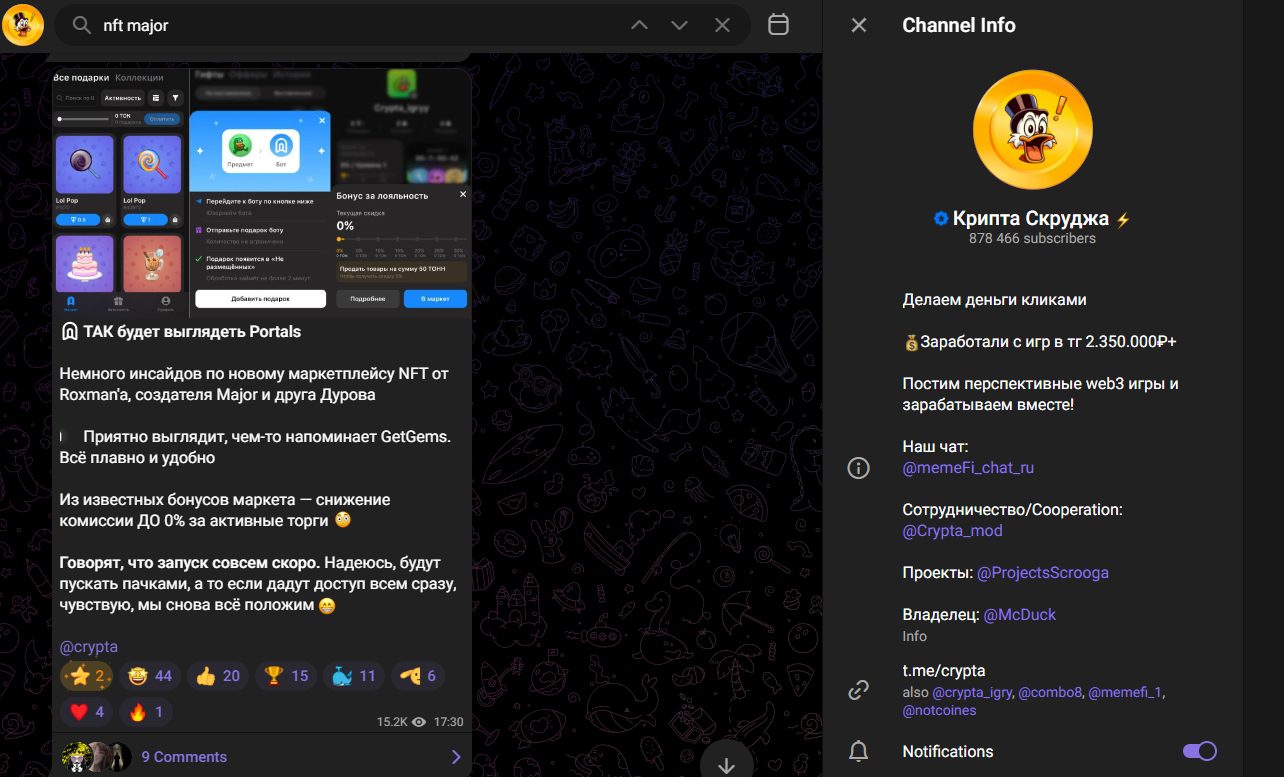Open the @memefi_1 username link
Screen dimensions: 1284x777
[x=1126, y=692]
